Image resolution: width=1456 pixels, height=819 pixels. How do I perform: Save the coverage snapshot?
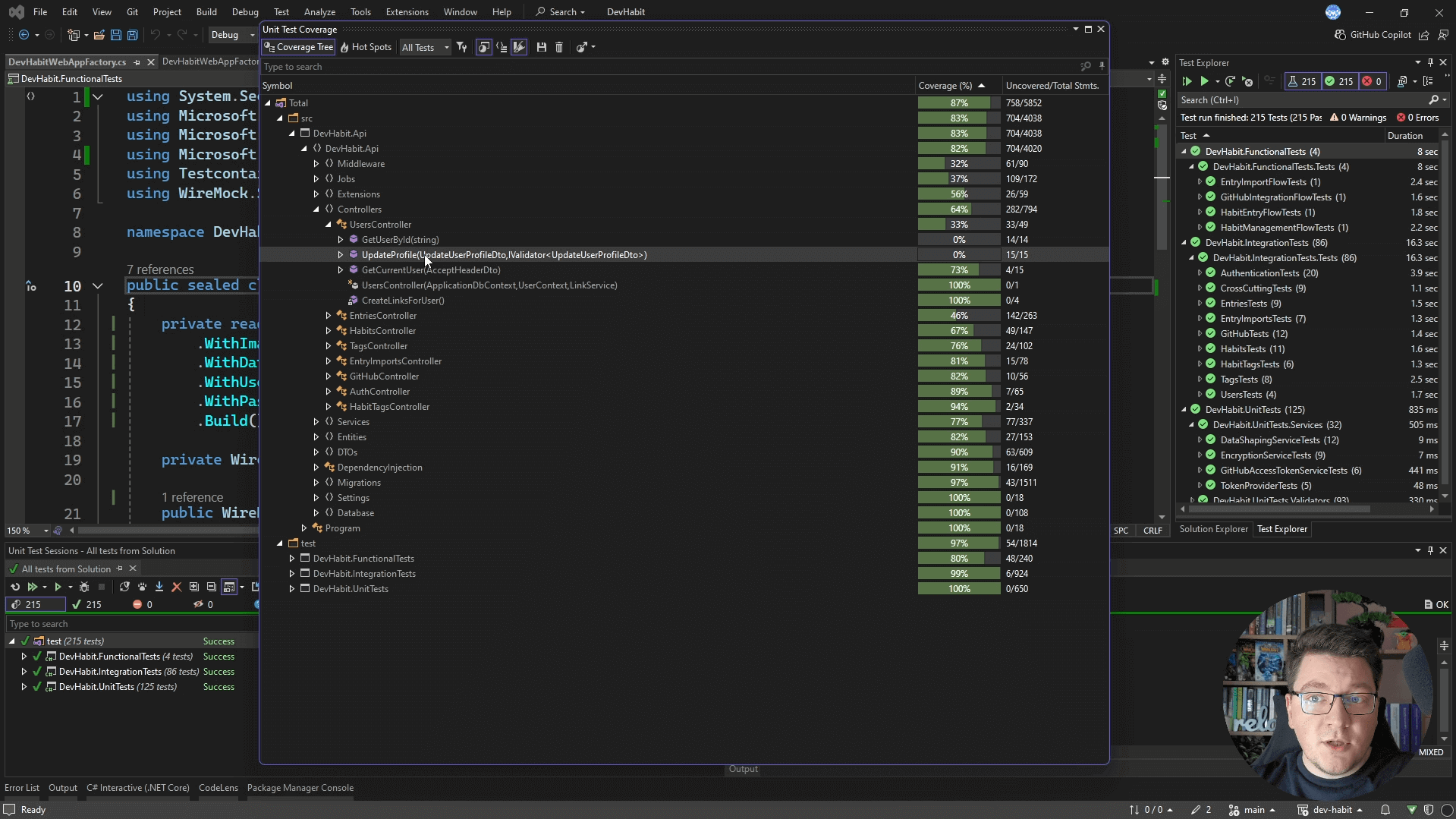click(x=541, y=47)
